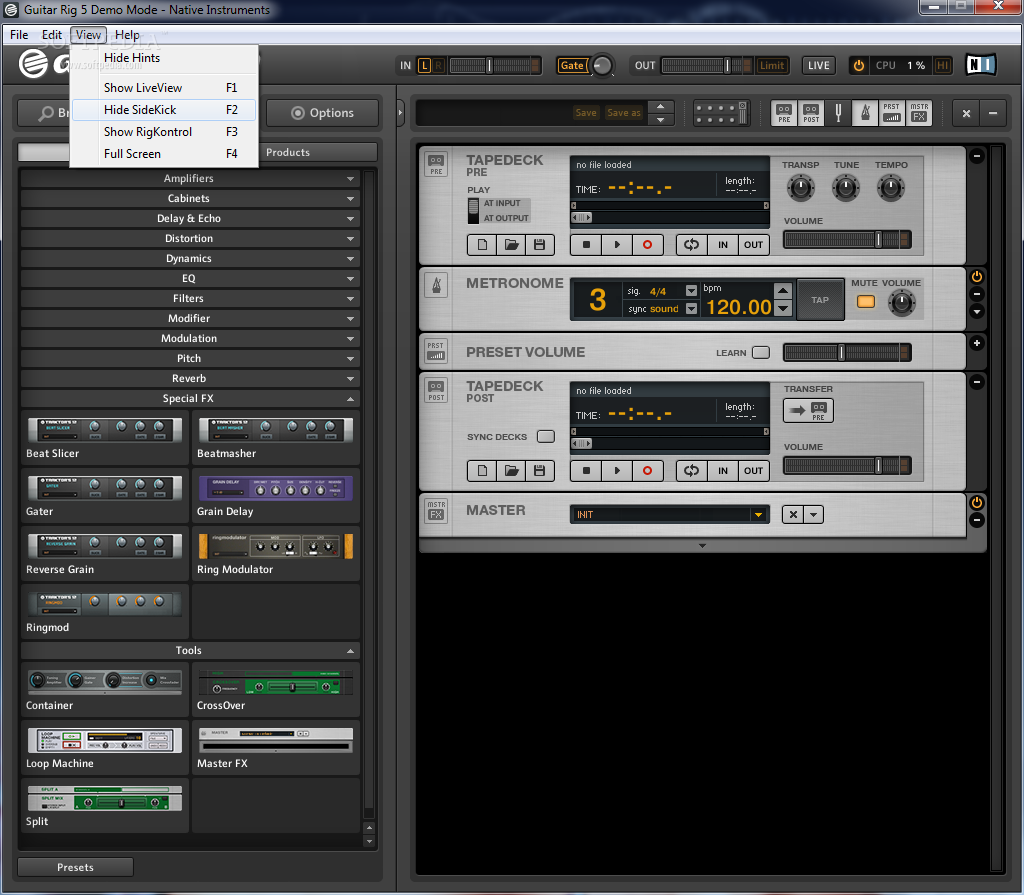
Task: Enable SYNC DECKS checkbox
Action: [545, 436]
